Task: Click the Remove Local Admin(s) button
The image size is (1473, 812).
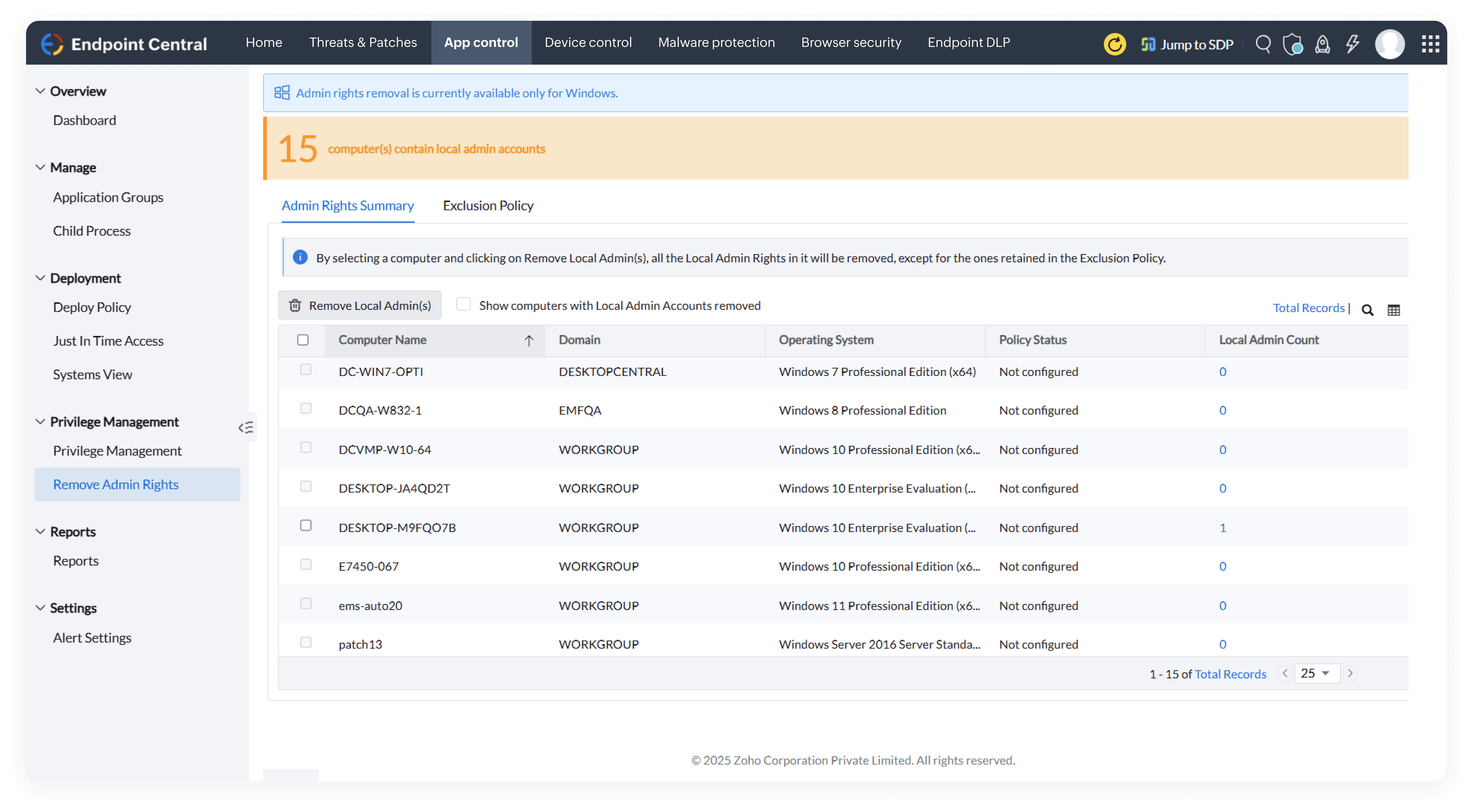Action: 360,305
